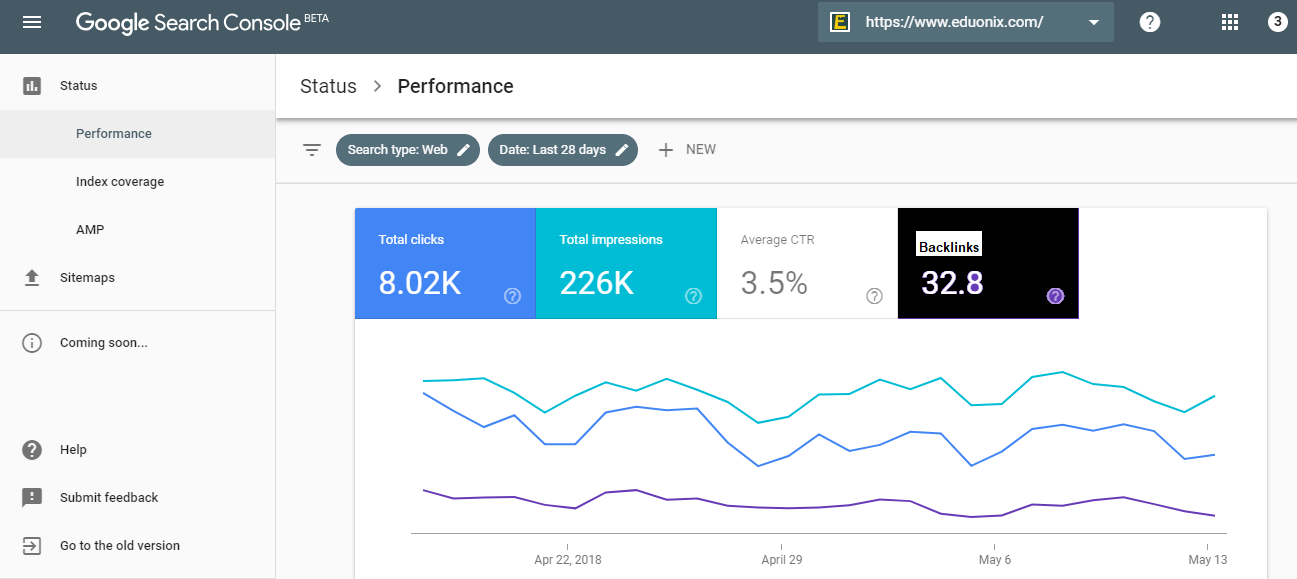The height and width of the screenshot is (579, 1297).
Task: Open the notifications badge showing 3
Action: [1277, 22]
